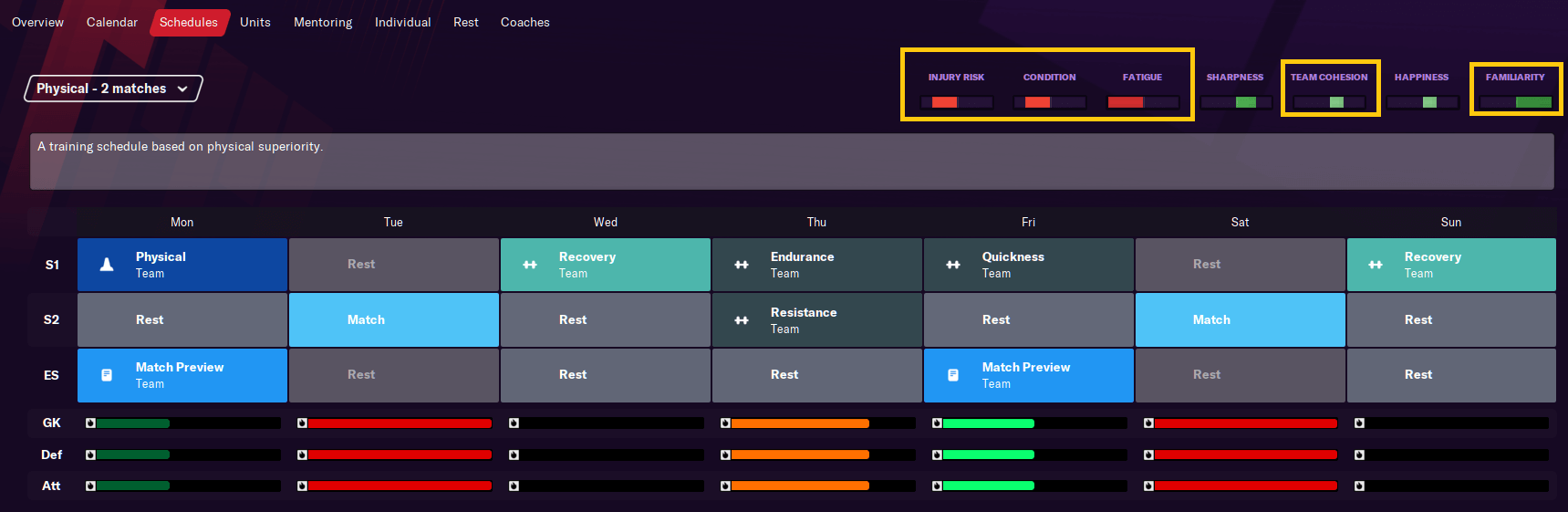1568x512 pixels.
Task: Select Thursday's Resistance Team session
Action: tap(817, 320)
